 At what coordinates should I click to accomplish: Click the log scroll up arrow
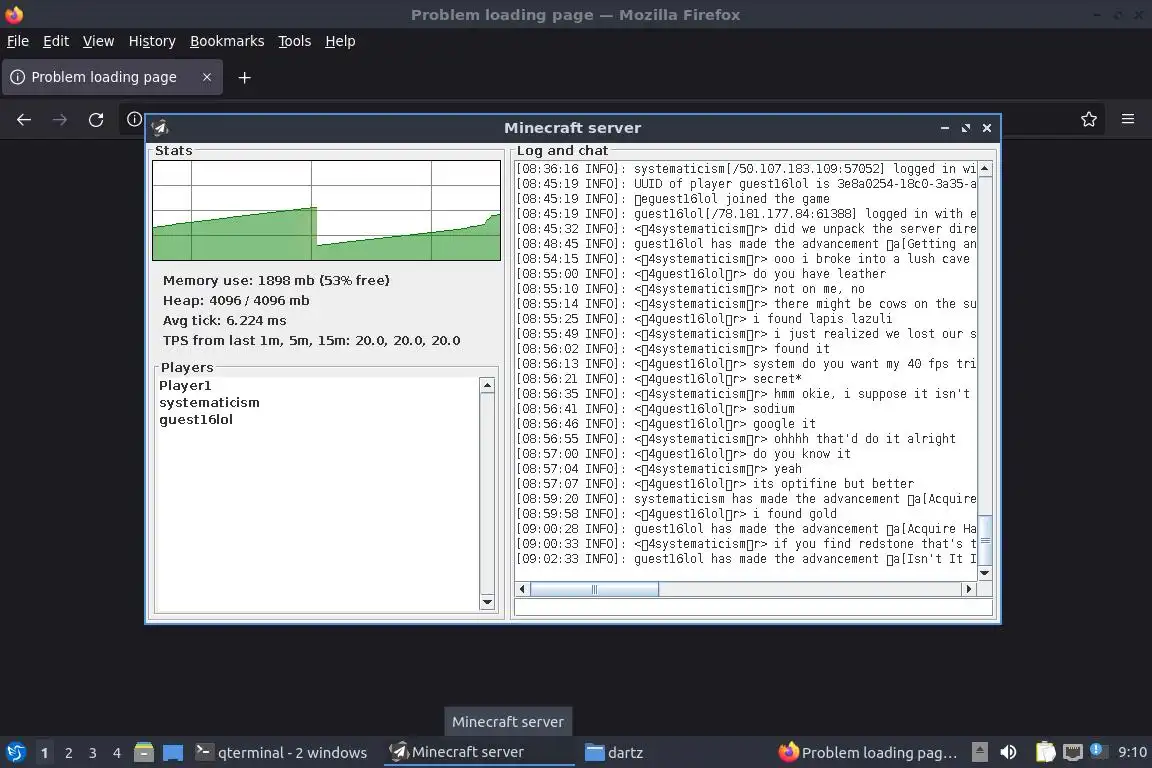(984, 168)
